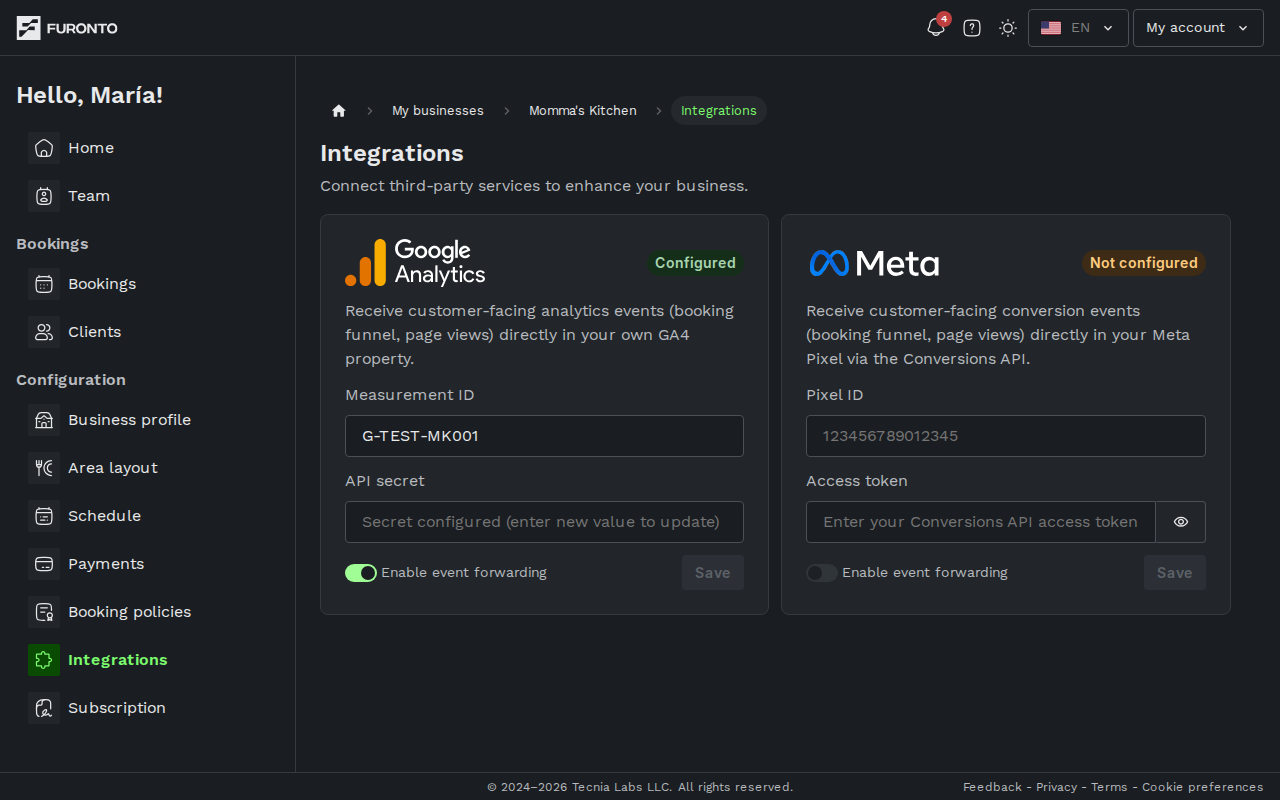
Task: Click the Schedule calendar icon
Action: click(44, 516)
